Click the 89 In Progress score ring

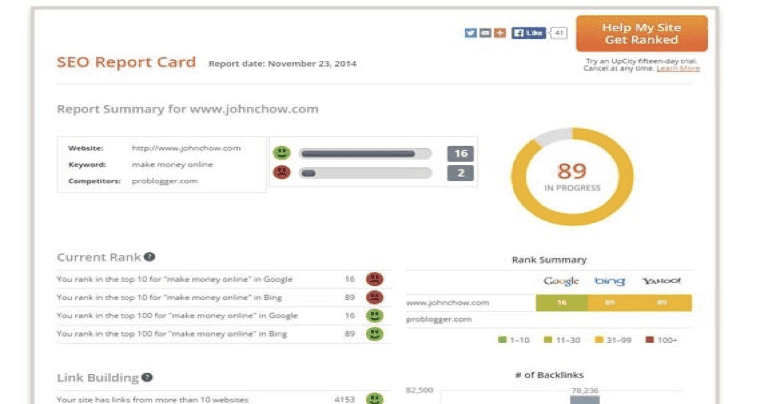tap(572, 177)
